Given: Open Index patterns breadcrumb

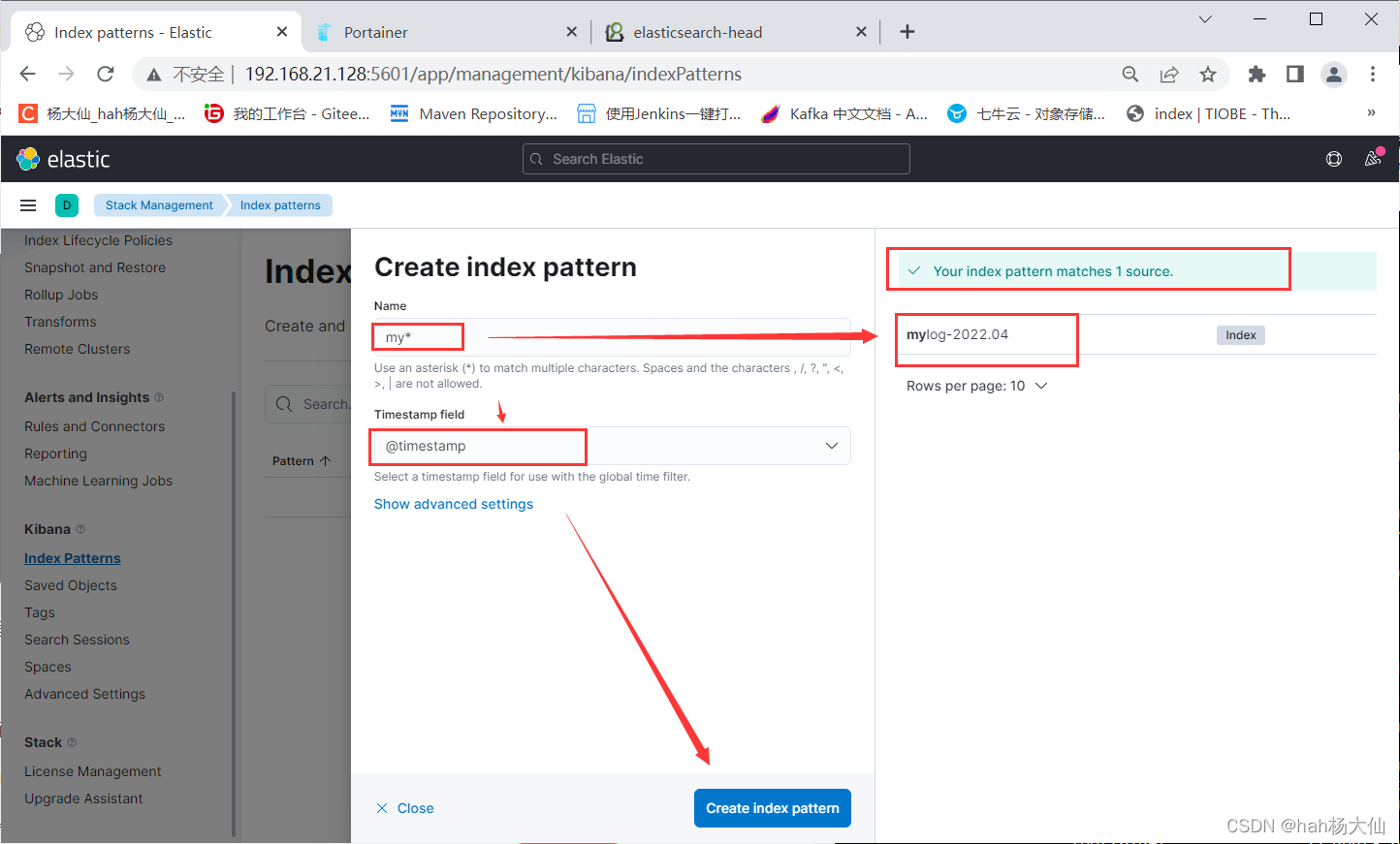Looking at the screenshot, I should tap(280, 205).
